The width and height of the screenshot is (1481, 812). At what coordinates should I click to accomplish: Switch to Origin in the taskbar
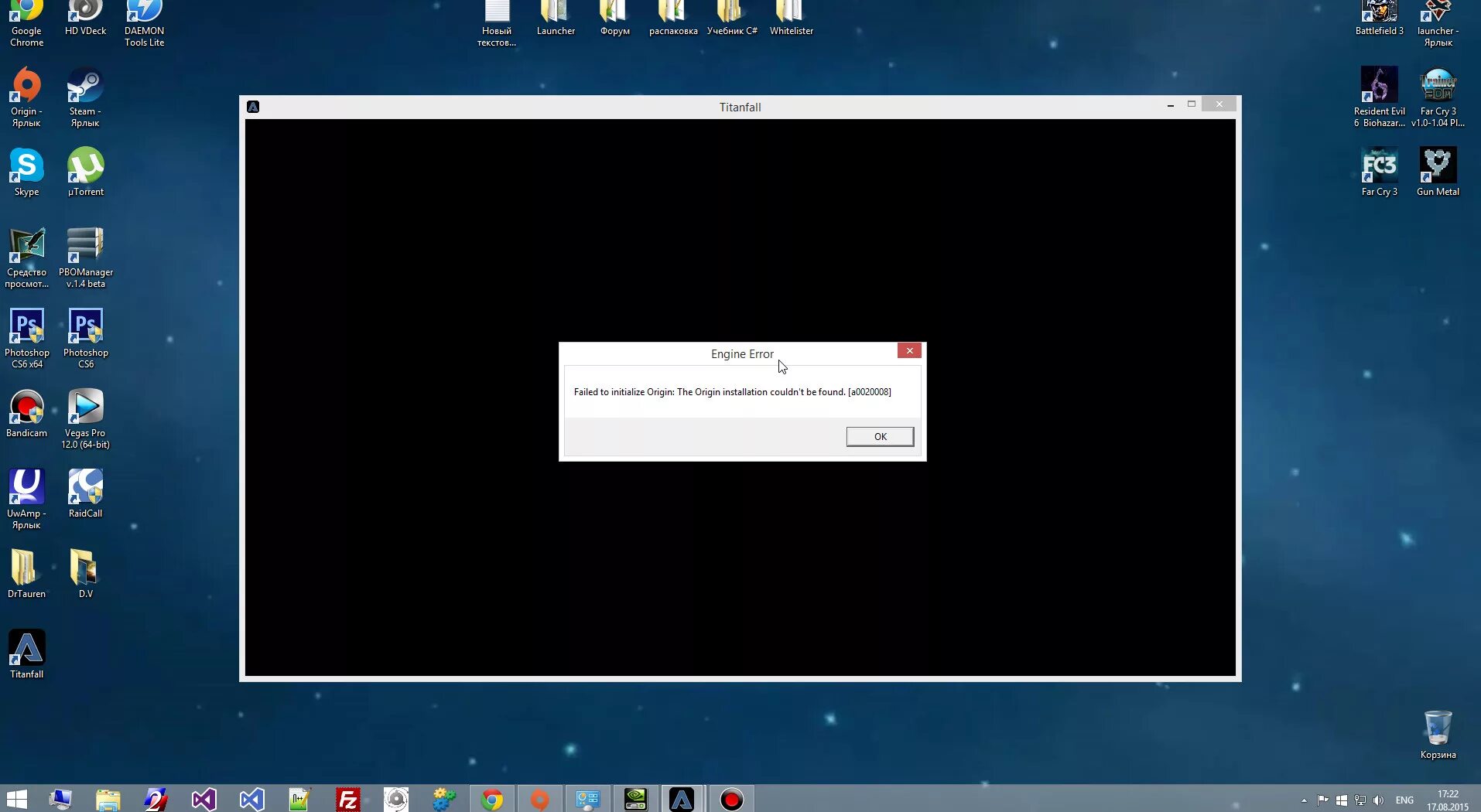tap(540, 799)
